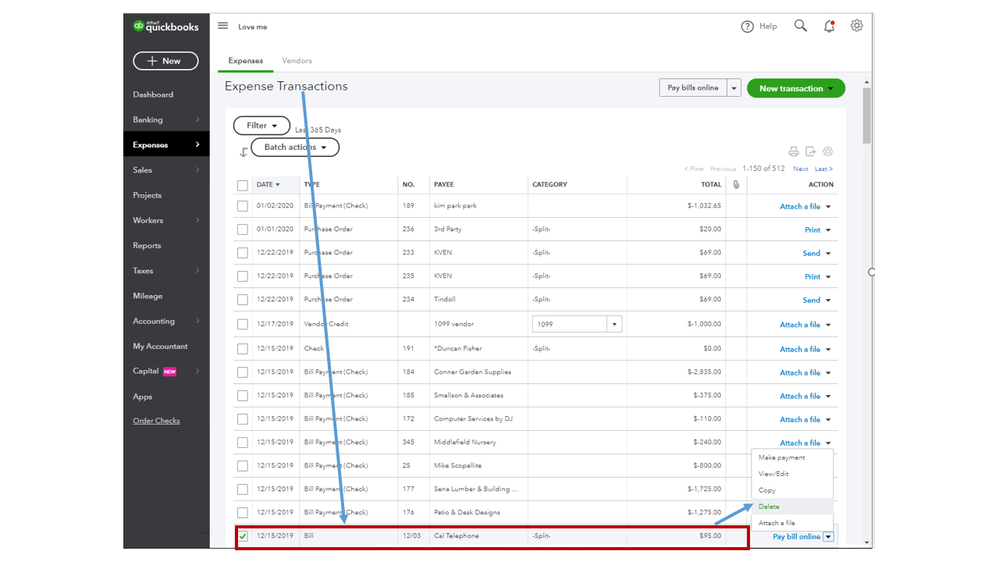Click Attach a file for Duncan Fisher
Image resolution: width=999 pixels, height=562 pixels.
[800, 350]
